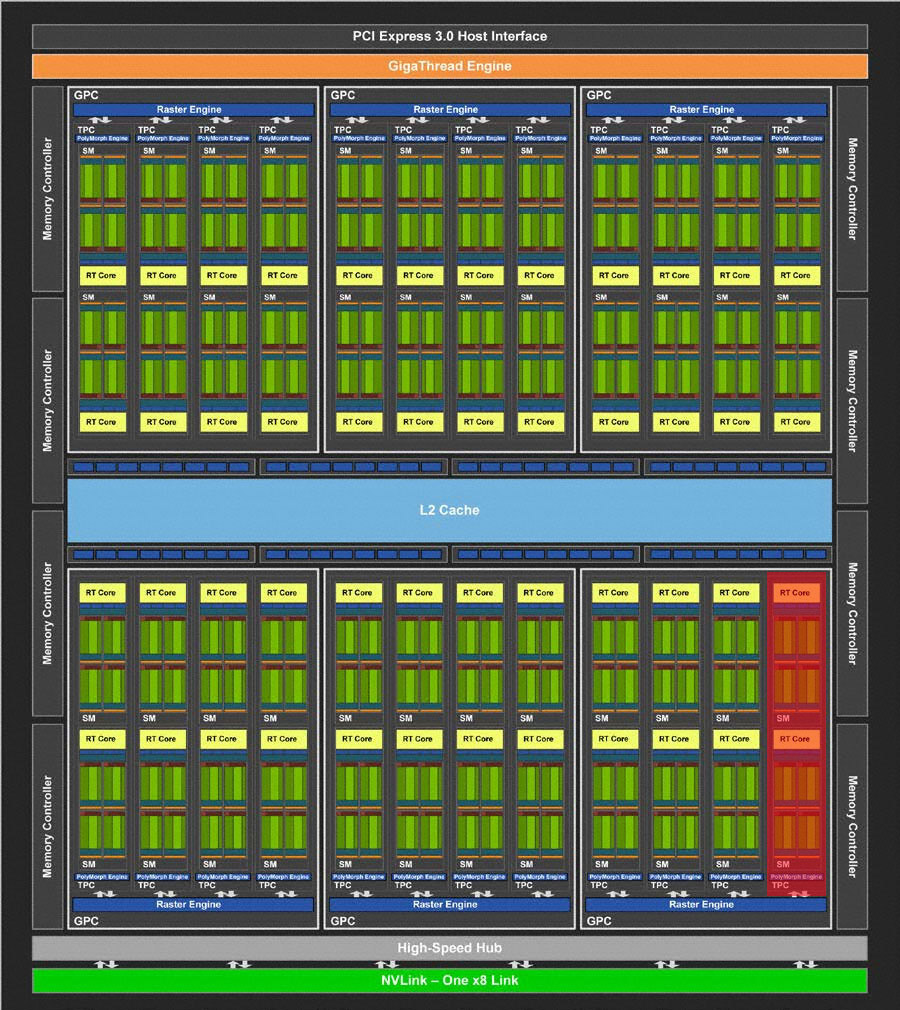This screenshot has height=1010, width=900.
Task: Click Raster Engine in the upper-right GPC
Action: click(706, 110)
